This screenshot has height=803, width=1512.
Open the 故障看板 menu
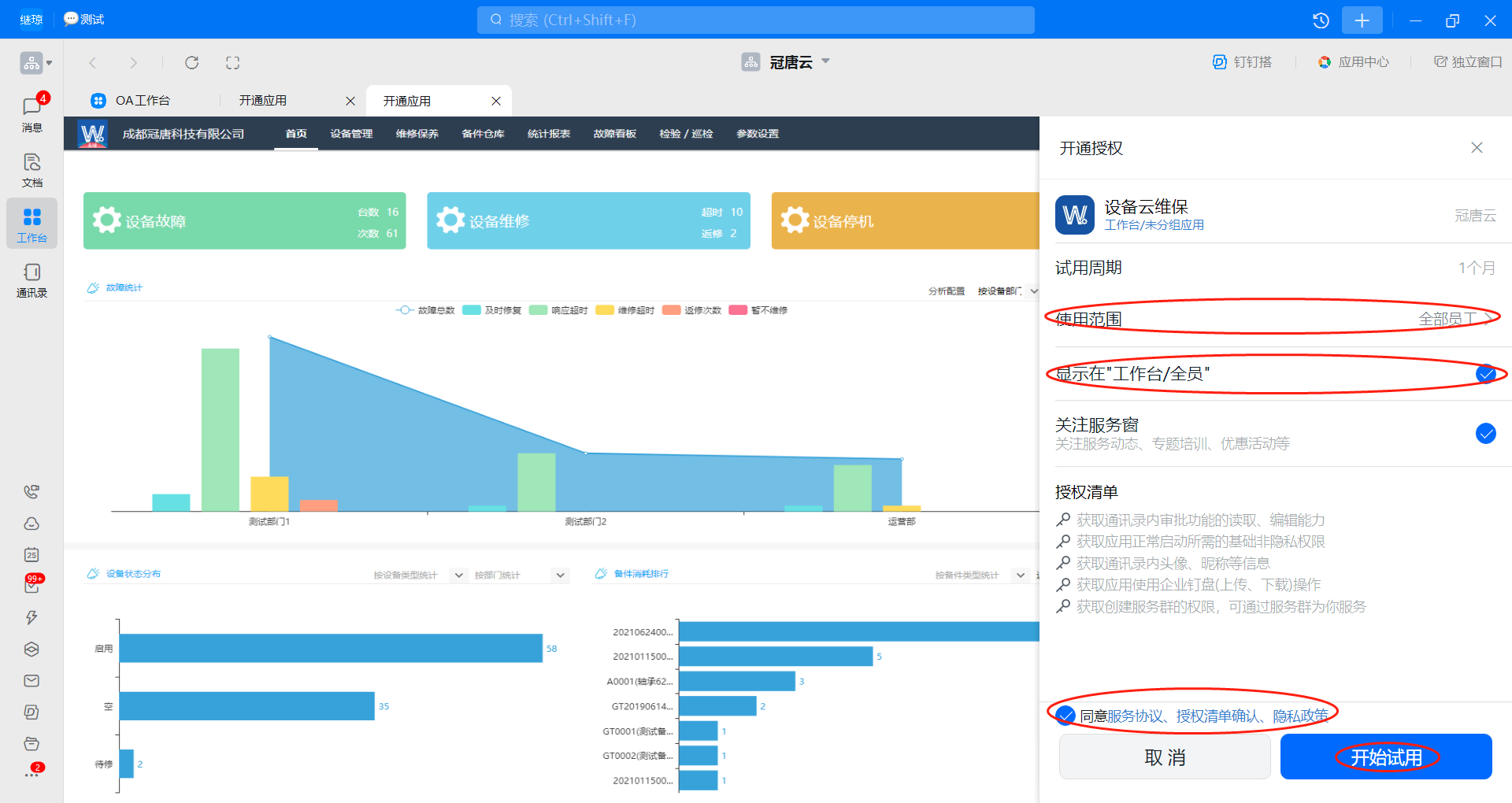coord(615,134)
